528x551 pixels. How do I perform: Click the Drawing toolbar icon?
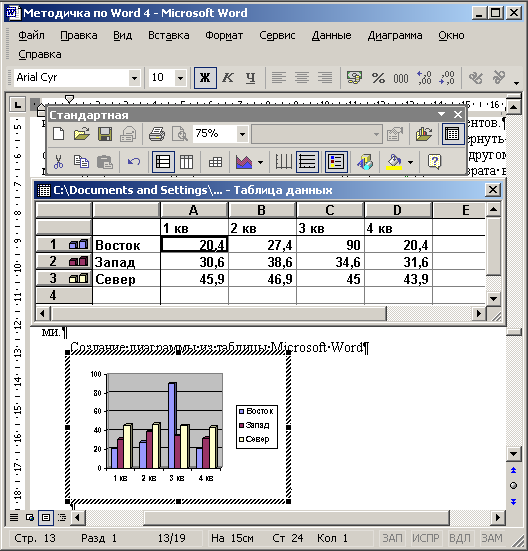coord(365,162)
